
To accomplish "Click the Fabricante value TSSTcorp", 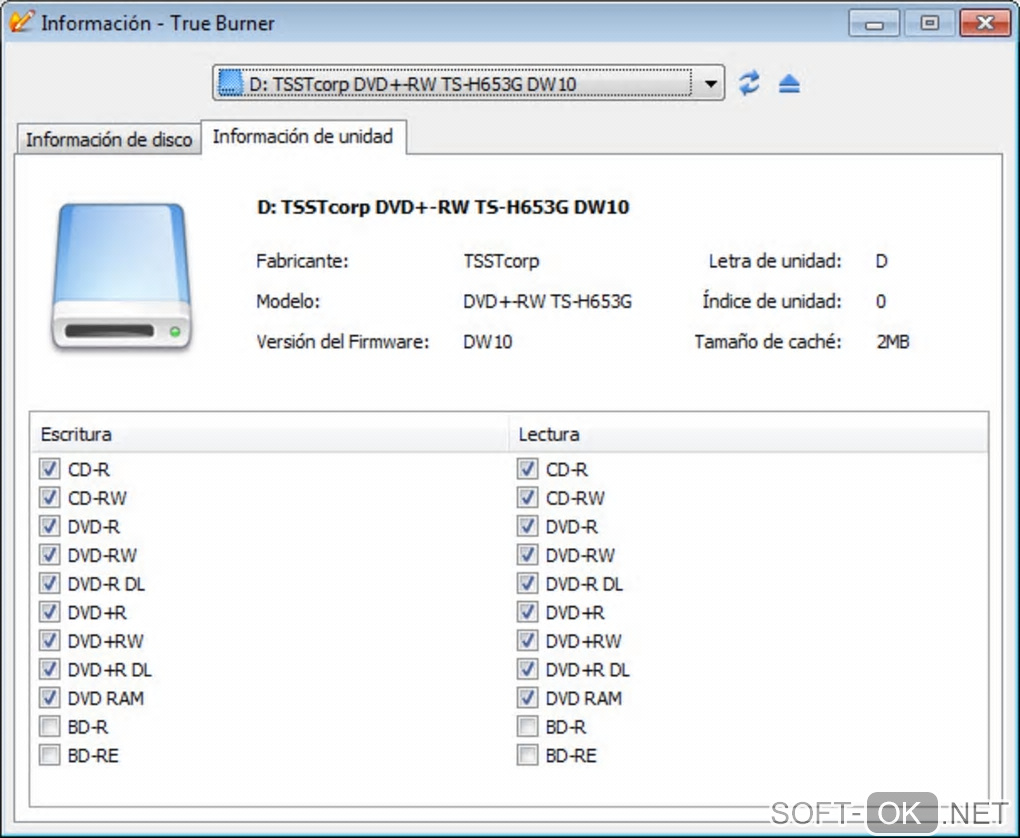I will coord(501,261).
